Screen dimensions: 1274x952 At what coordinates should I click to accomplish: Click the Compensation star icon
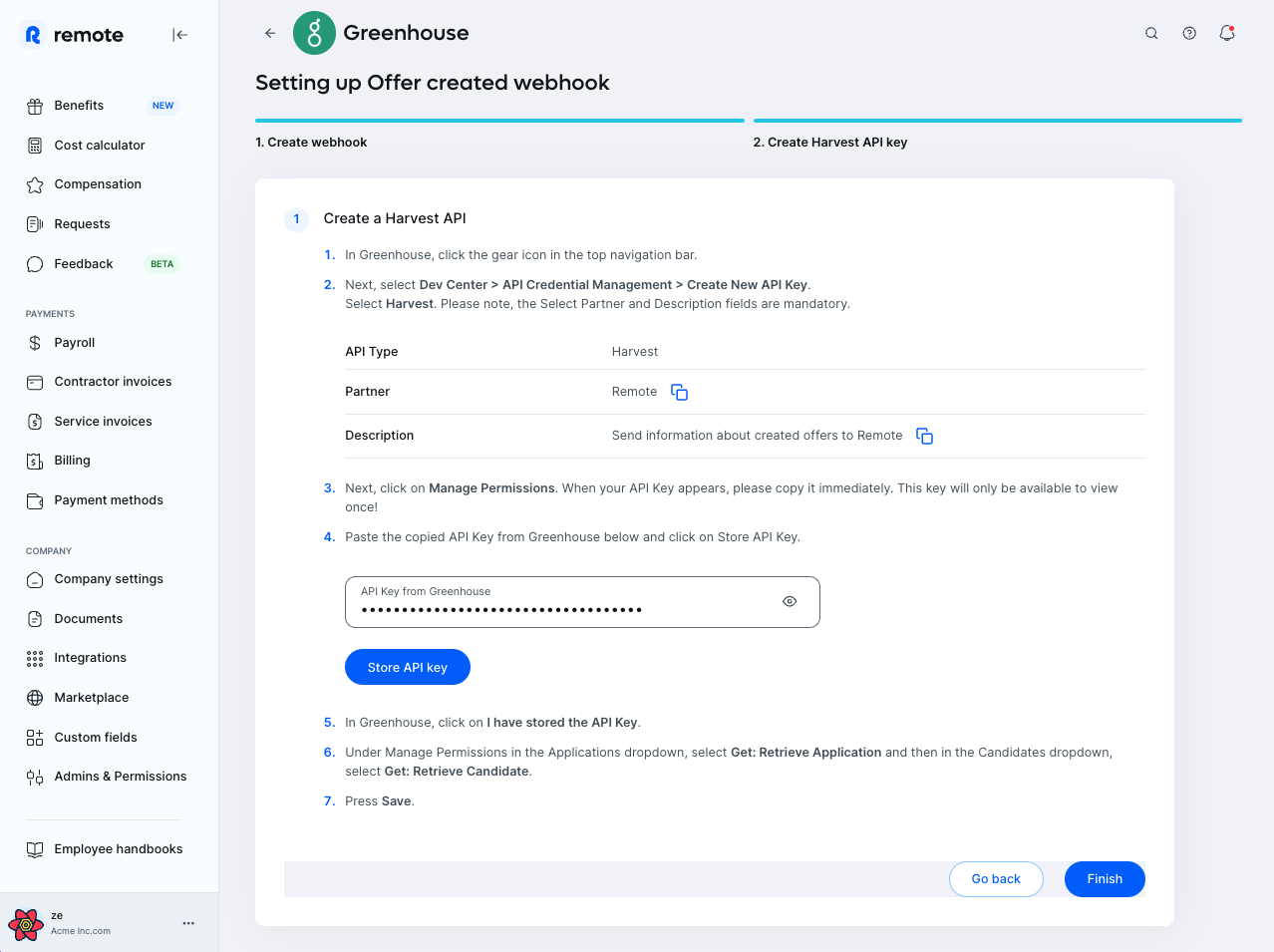(35, 184)
